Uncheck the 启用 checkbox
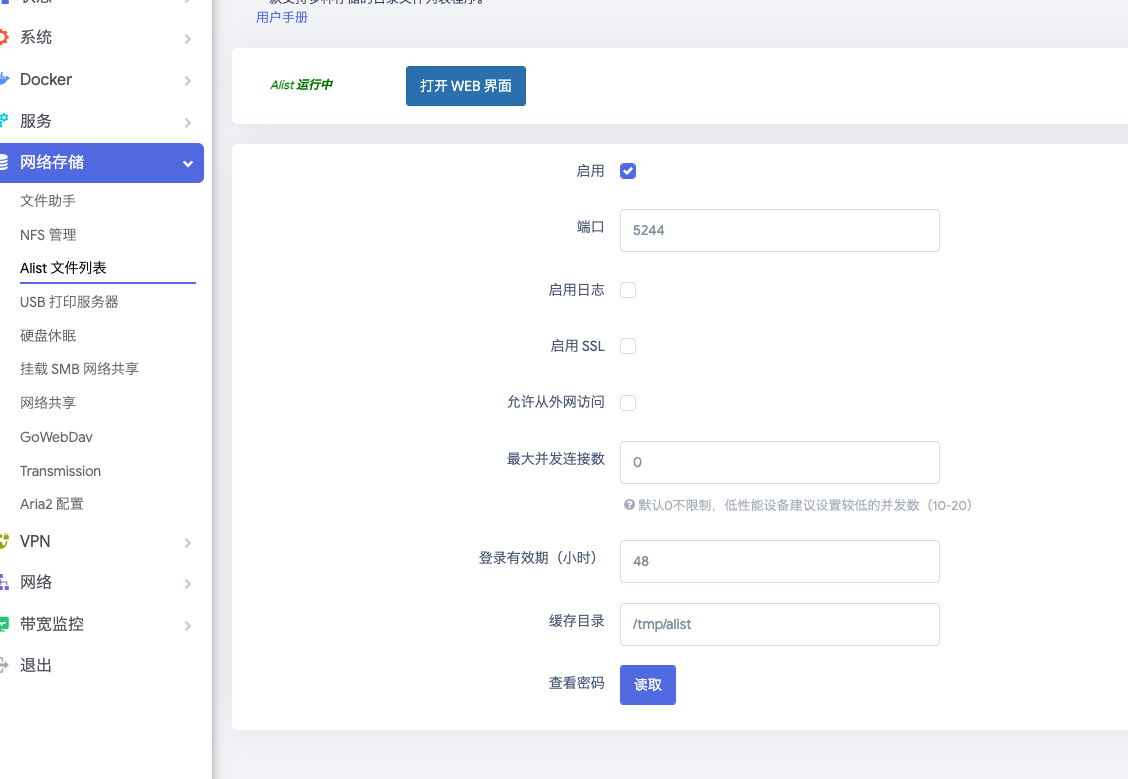This screenshot has height=779, width=1128. pos(628,170)
